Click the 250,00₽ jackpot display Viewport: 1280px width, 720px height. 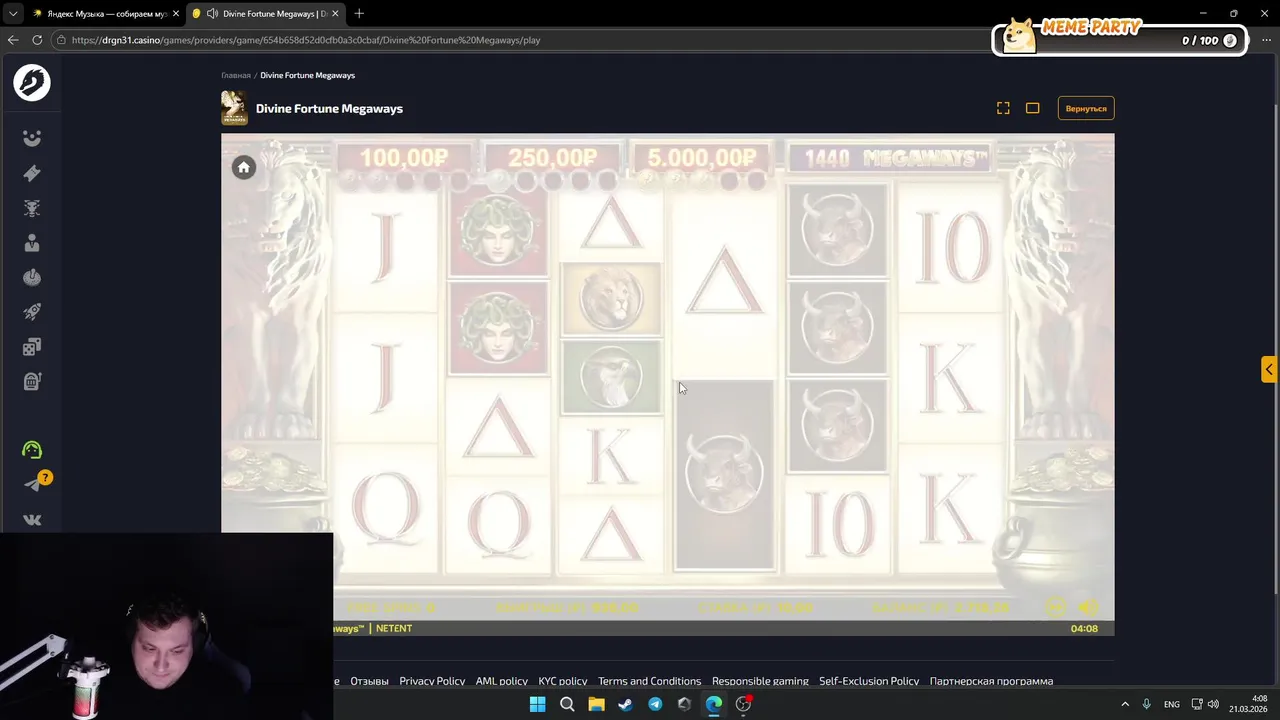tap(553, 158)
